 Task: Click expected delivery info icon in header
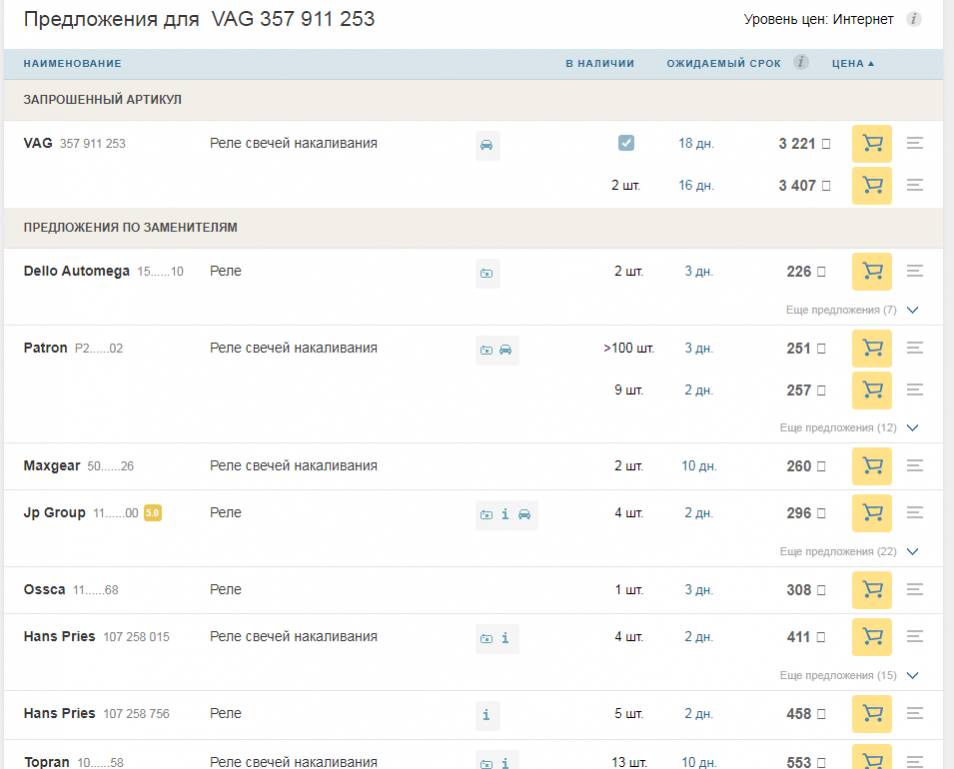click(801, 63)
